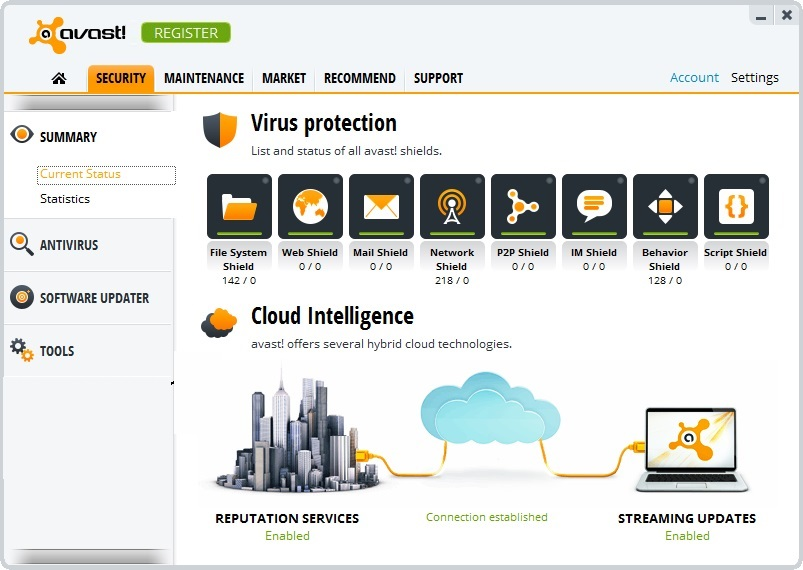Switch to the Market tab
The image size is (803, 570).
pyautogui.click(x=284, y=78)
